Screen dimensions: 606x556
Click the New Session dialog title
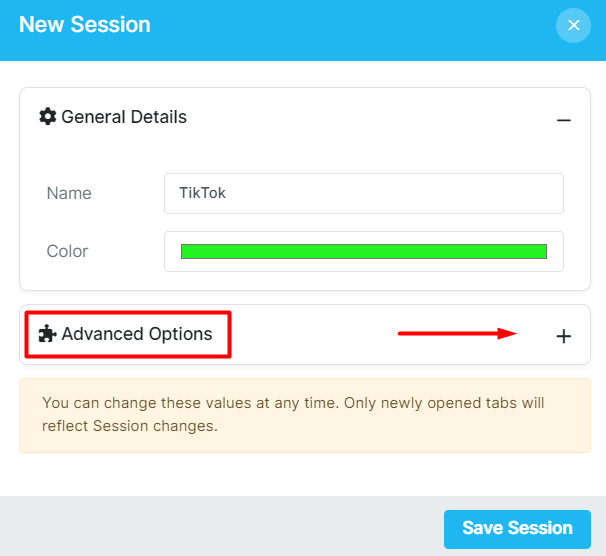click(x=85, y=25)
